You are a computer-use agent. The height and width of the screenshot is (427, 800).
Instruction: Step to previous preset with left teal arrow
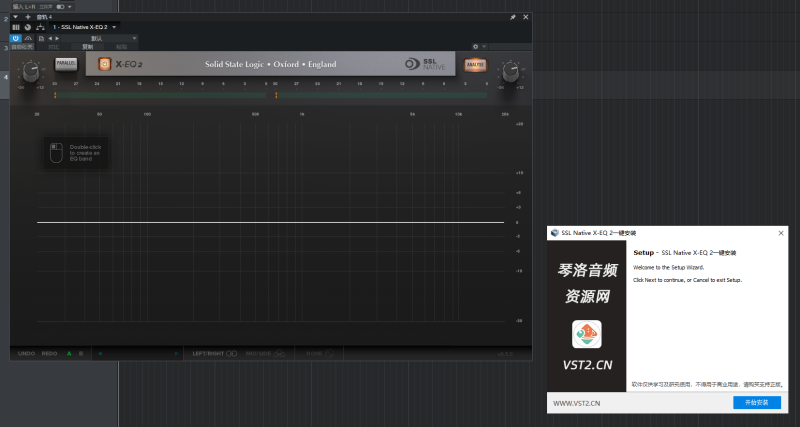click(100, 354)
